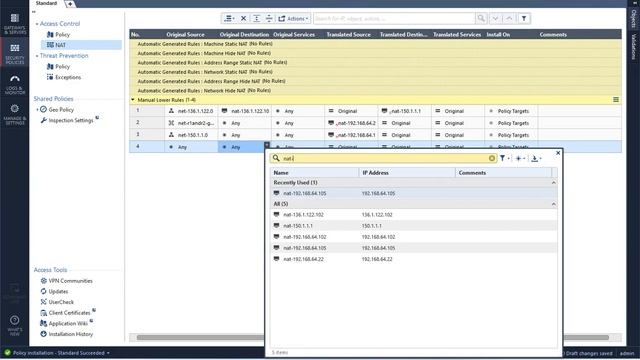Select nat-136.1.122.102 in All list

click(413, 214)
